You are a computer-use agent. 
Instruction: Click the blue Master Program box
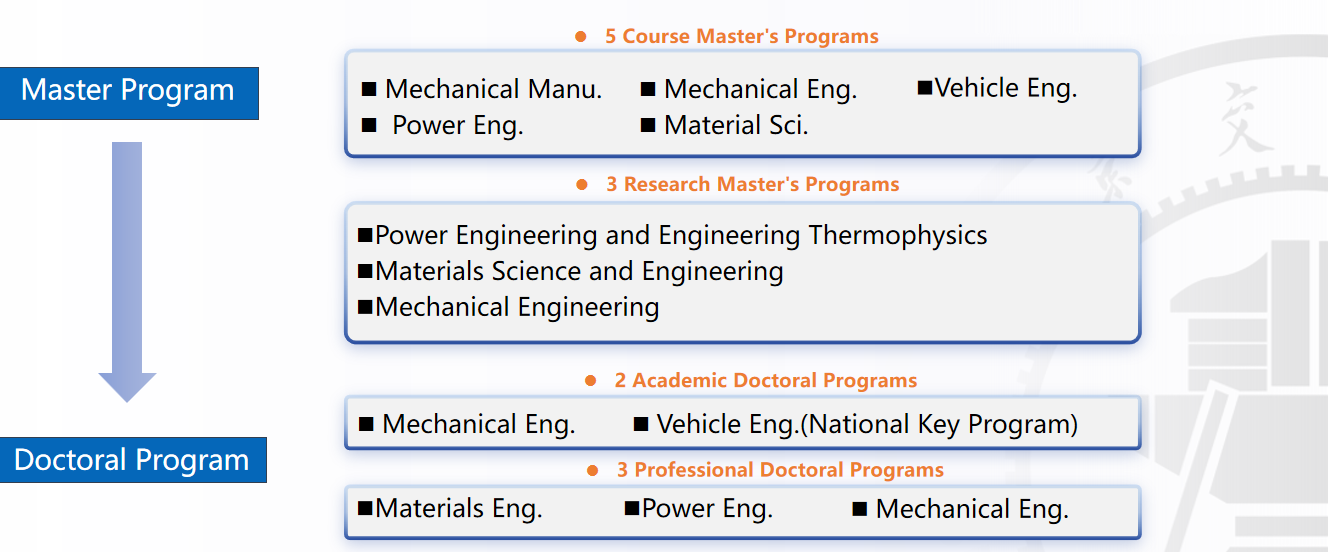coord(129,91)
